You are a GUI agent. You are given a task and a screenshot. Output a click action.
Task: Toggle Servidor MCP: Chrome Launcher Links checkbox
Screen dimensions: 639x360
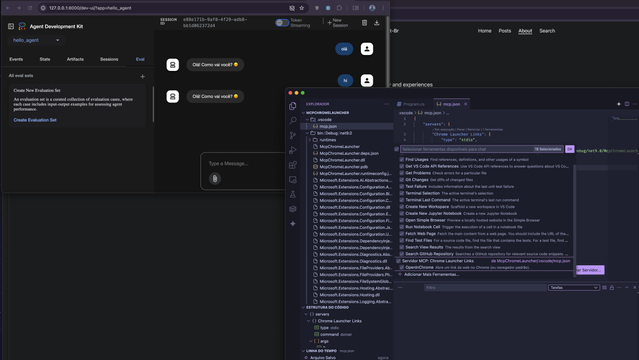coord(398,261)
